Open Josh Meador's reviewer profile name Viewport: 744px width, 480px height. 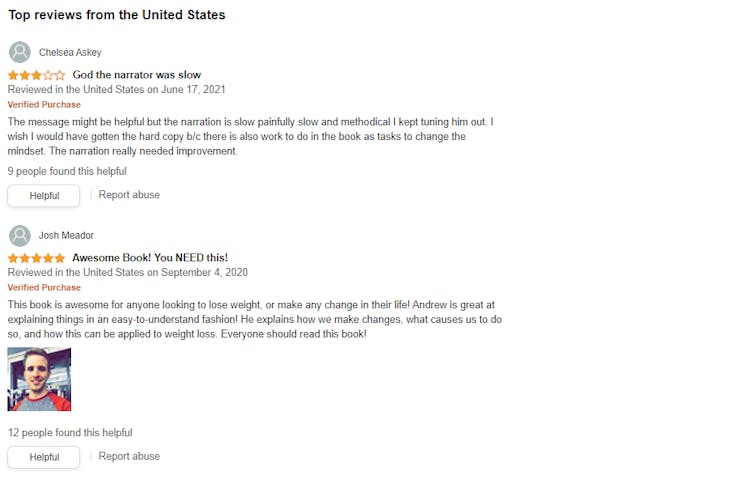click(66, 235)
